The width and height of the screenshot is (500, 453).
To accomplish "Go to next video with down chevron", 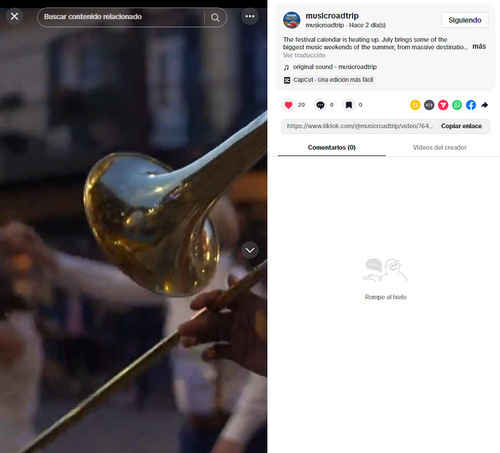I will 250,250.
